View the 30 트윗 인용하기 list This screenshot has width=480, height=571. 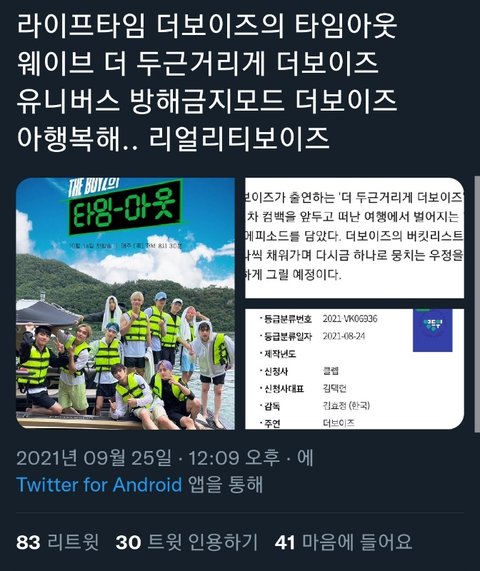pos(187,542)
